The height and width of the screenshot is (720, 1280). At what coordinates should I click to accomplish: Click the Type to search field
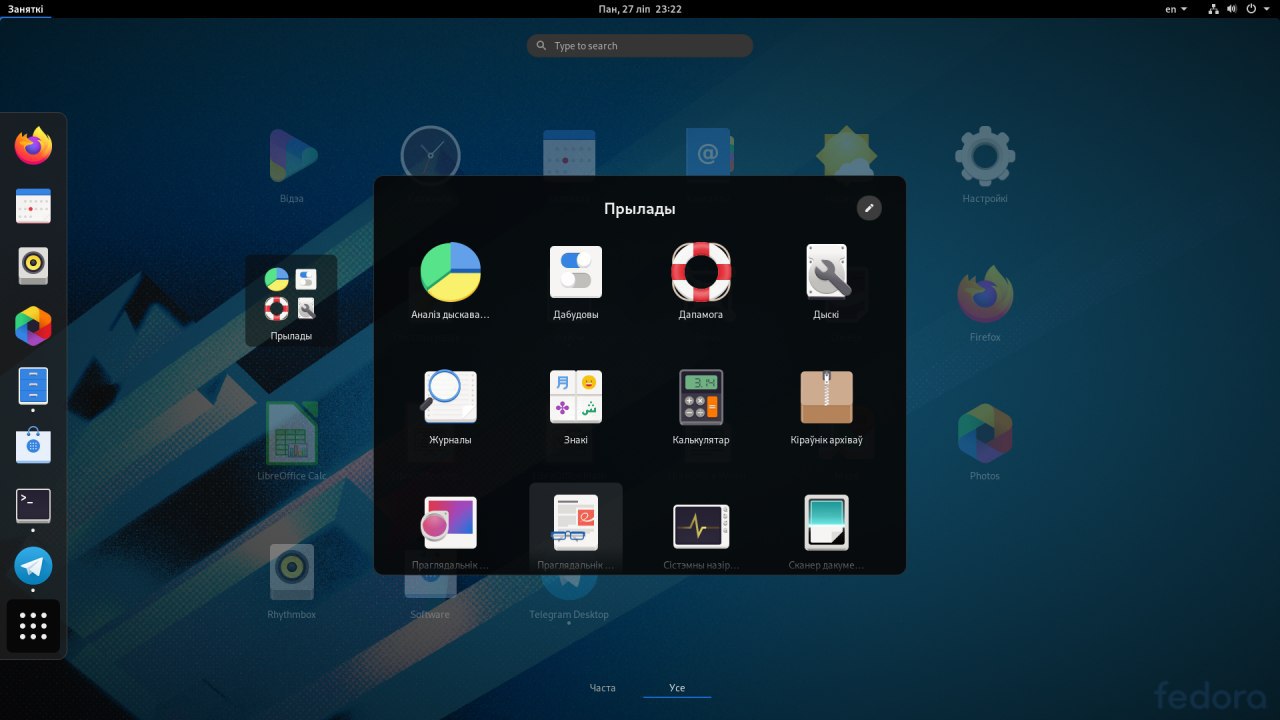[640, 46]
